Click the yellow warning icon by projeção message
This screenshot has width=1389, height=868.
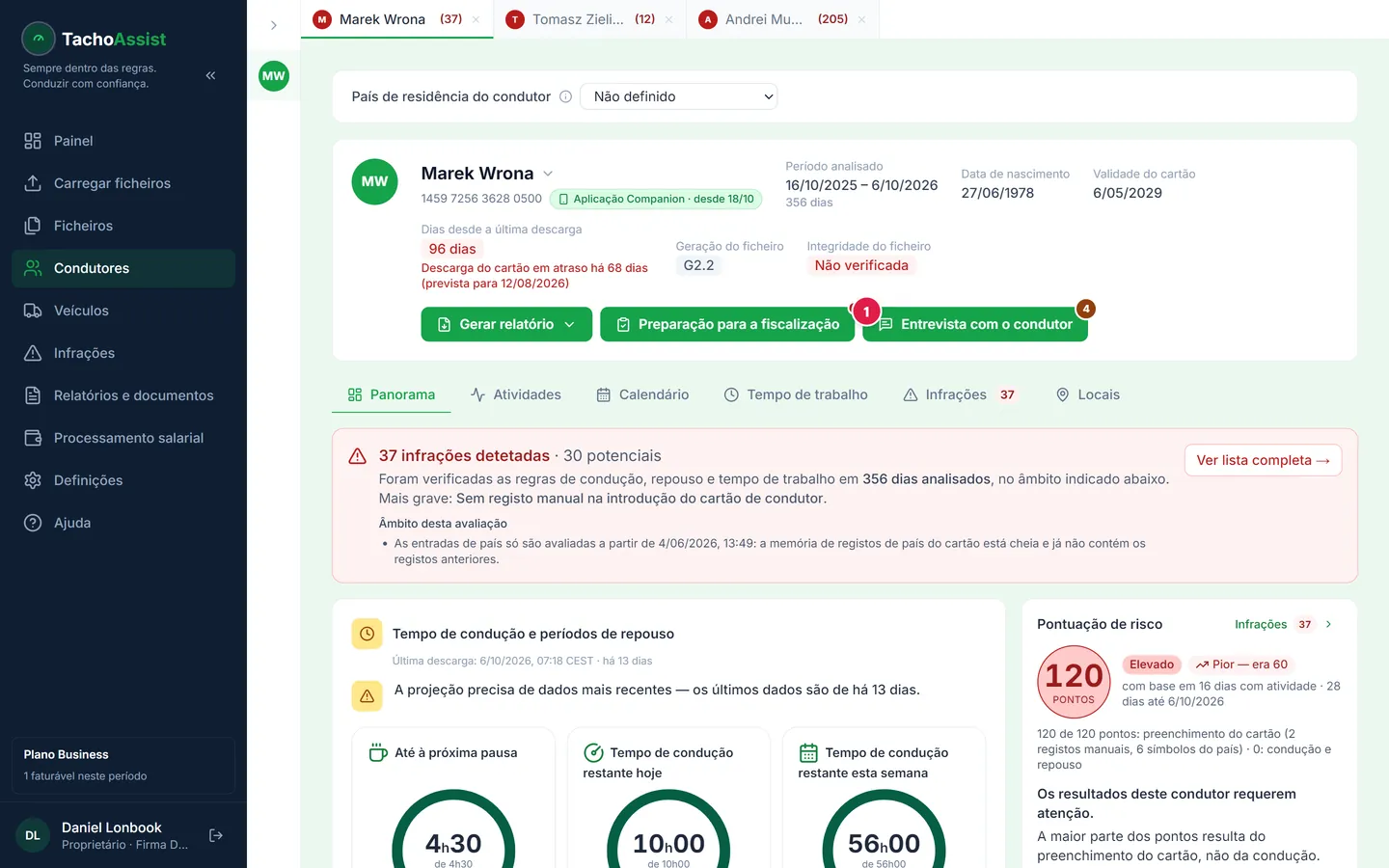click(x=368, y=695)
